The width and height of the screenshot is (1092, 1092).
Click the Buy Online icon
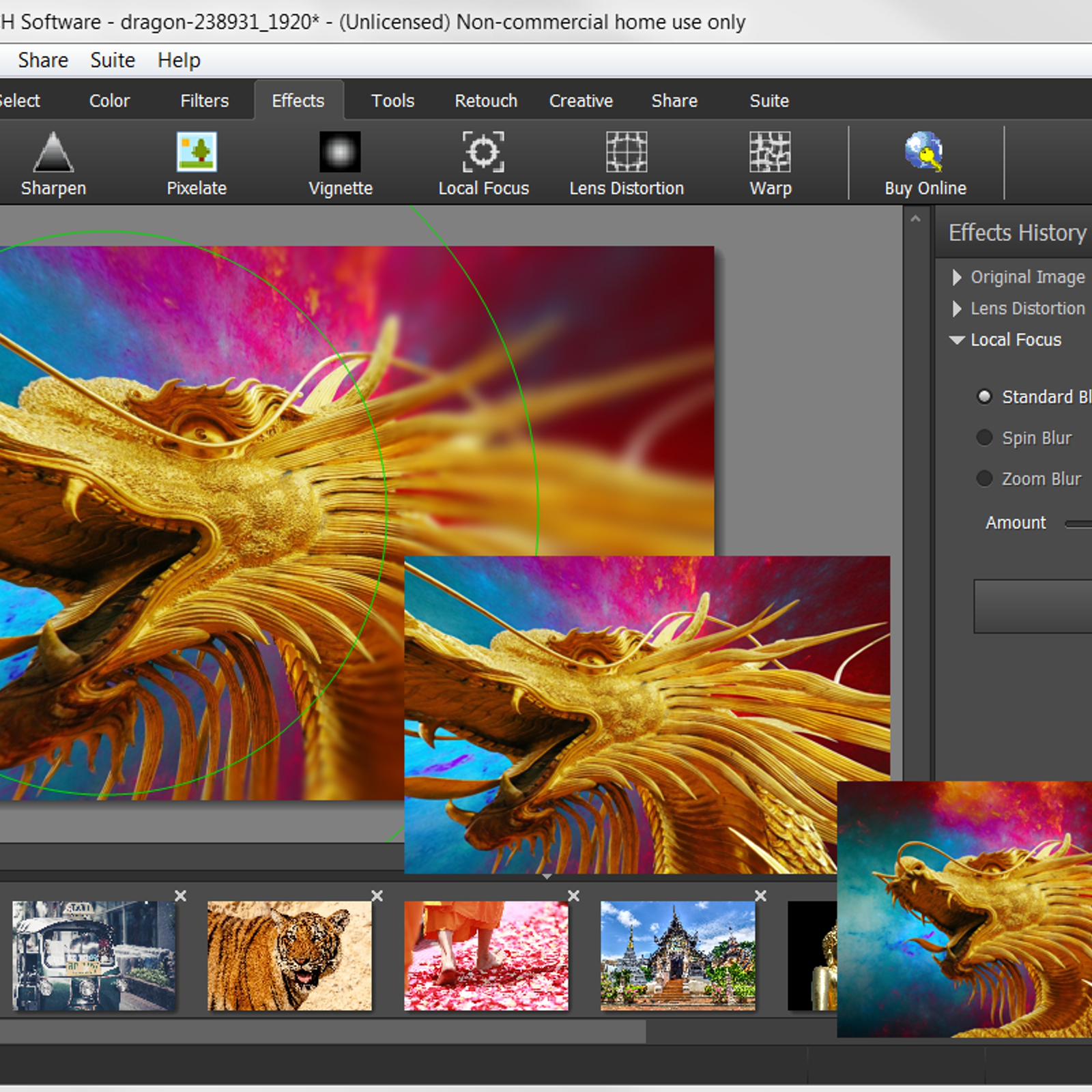pyautogui.click(x=924, y=152)
